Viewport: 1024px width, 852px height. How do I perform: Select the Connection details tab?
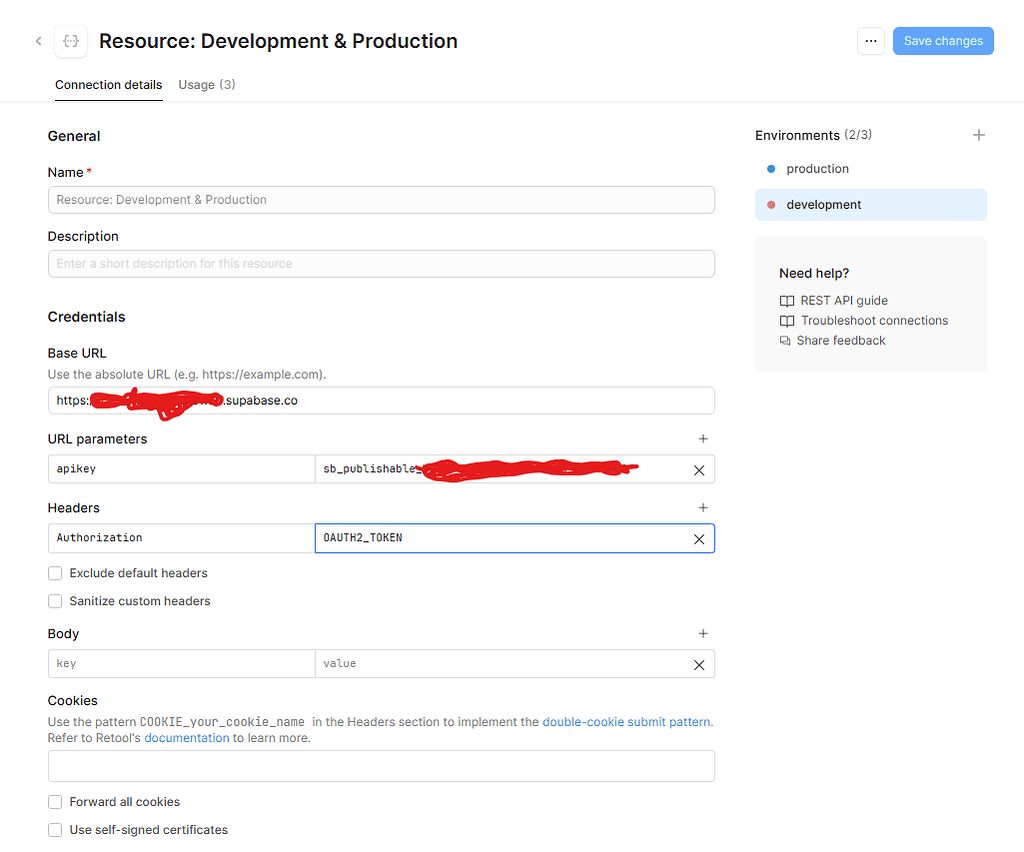click(x=108, y=85)
